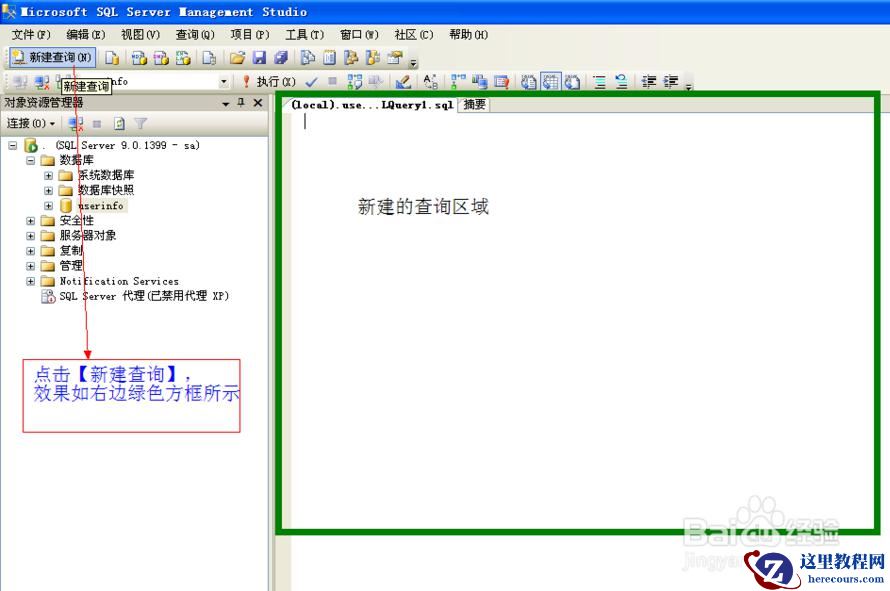Click the Disconnect icon in SQL editor toolbar
The image size is (890, 591).
(x=41, y=82)
